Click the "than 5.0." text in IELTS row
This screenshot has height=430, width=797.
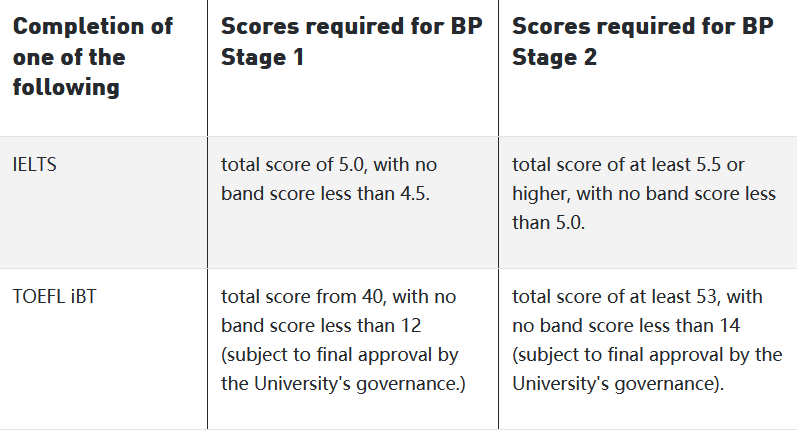click(x=548, y=222)
